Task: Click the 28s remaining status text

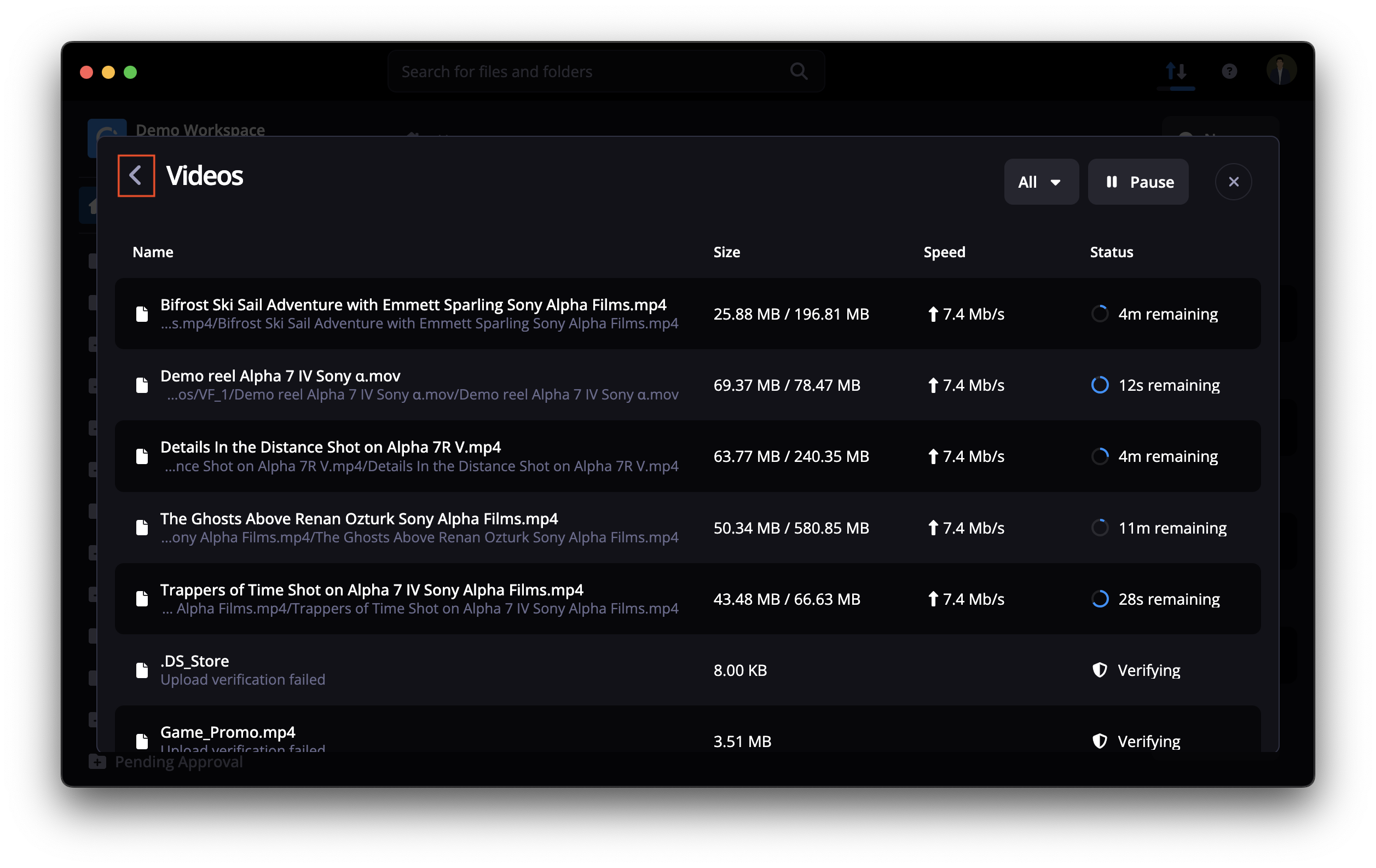Action: [1169, 599]
